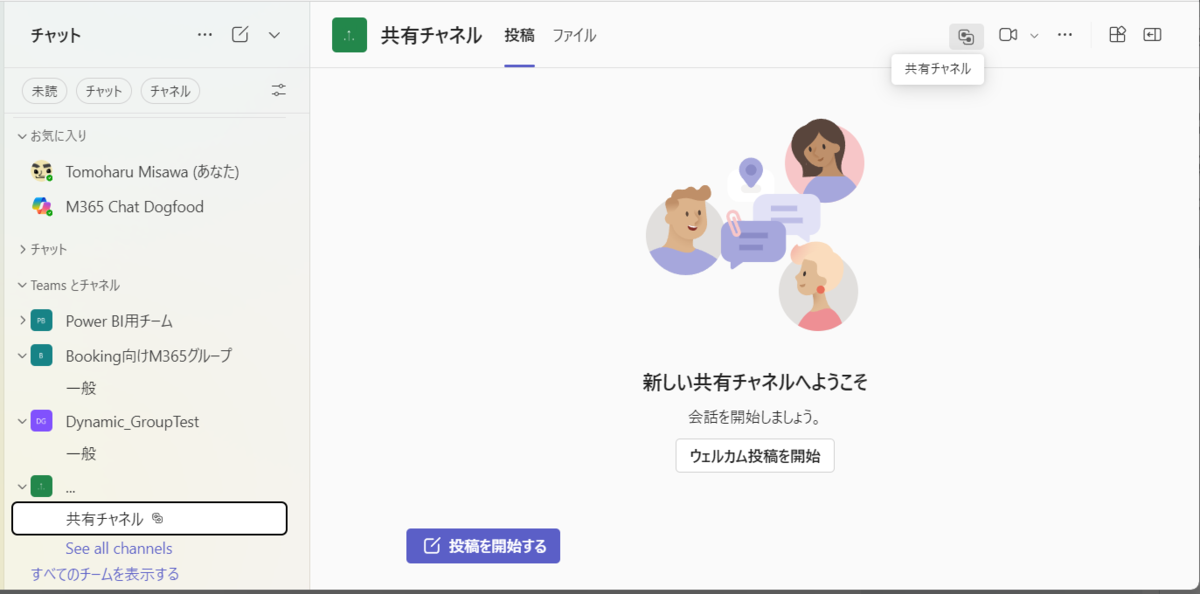Viewport: 1200px width, 594px height.
Task: Open Tomoharu Misawa (あなた) chat
Action: [150, 171]
